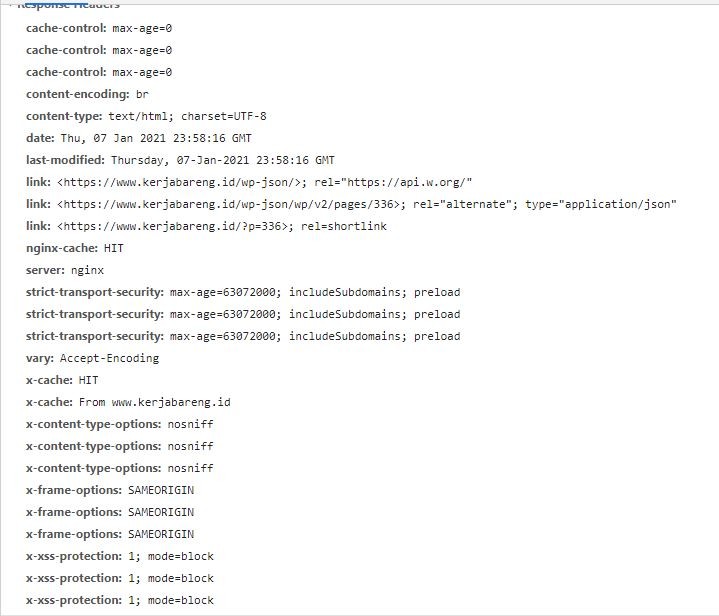Click the date header value
The height and width of the screenshot is (616, 719).
pyautogui.click(x=181, y=138)
